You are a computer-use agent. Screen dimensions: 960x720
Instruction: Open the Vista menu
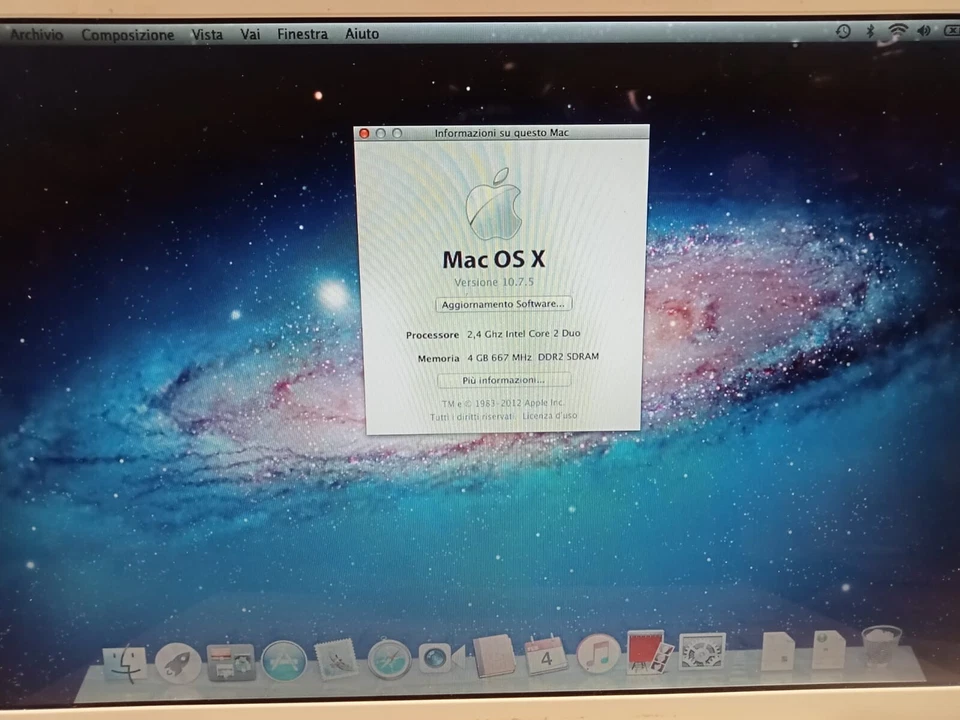pos(207,33)
